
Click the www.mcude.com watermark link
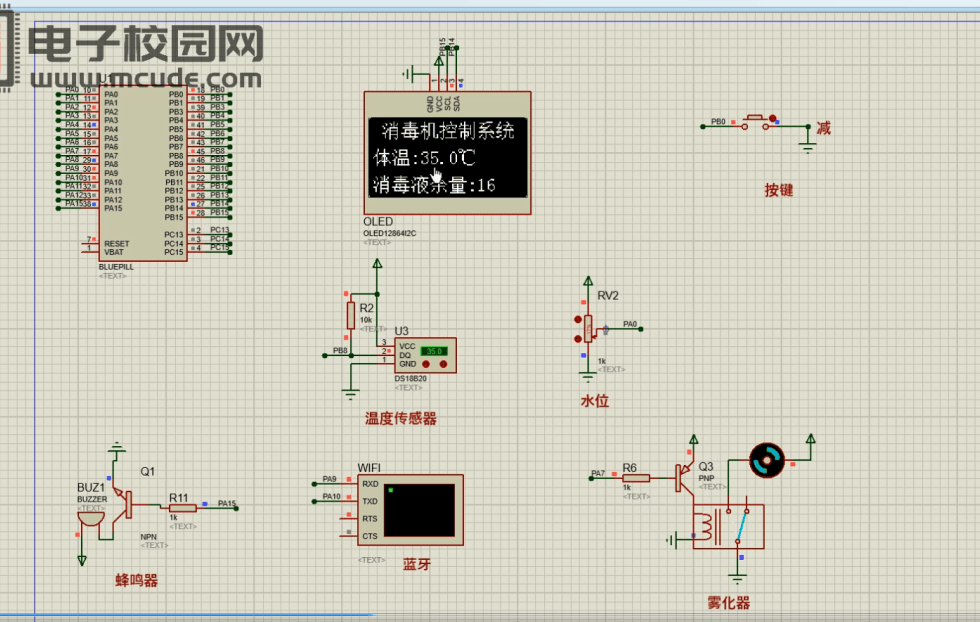[x=145, y=78]
